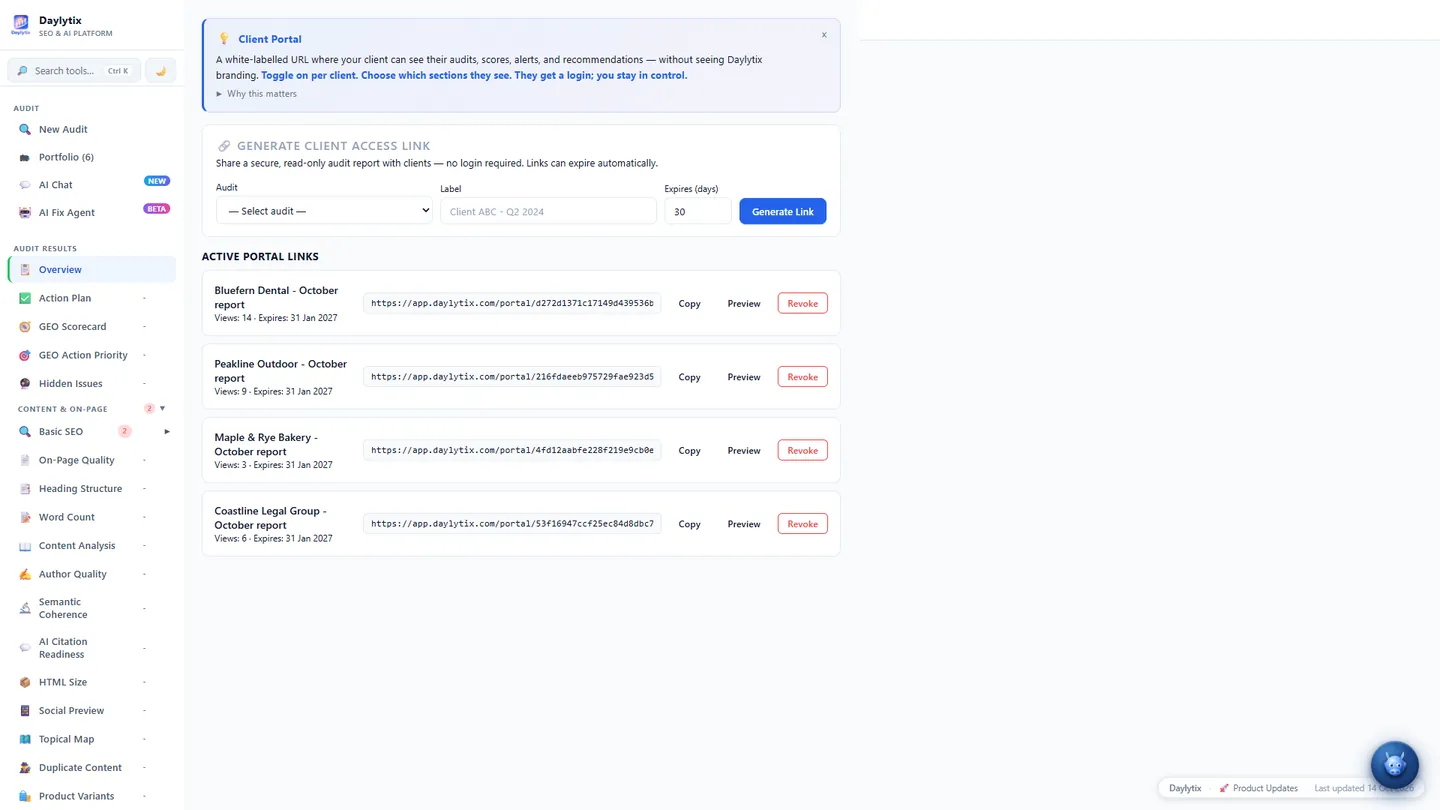Click the Action Plan checkmark icon

[25, 298]
